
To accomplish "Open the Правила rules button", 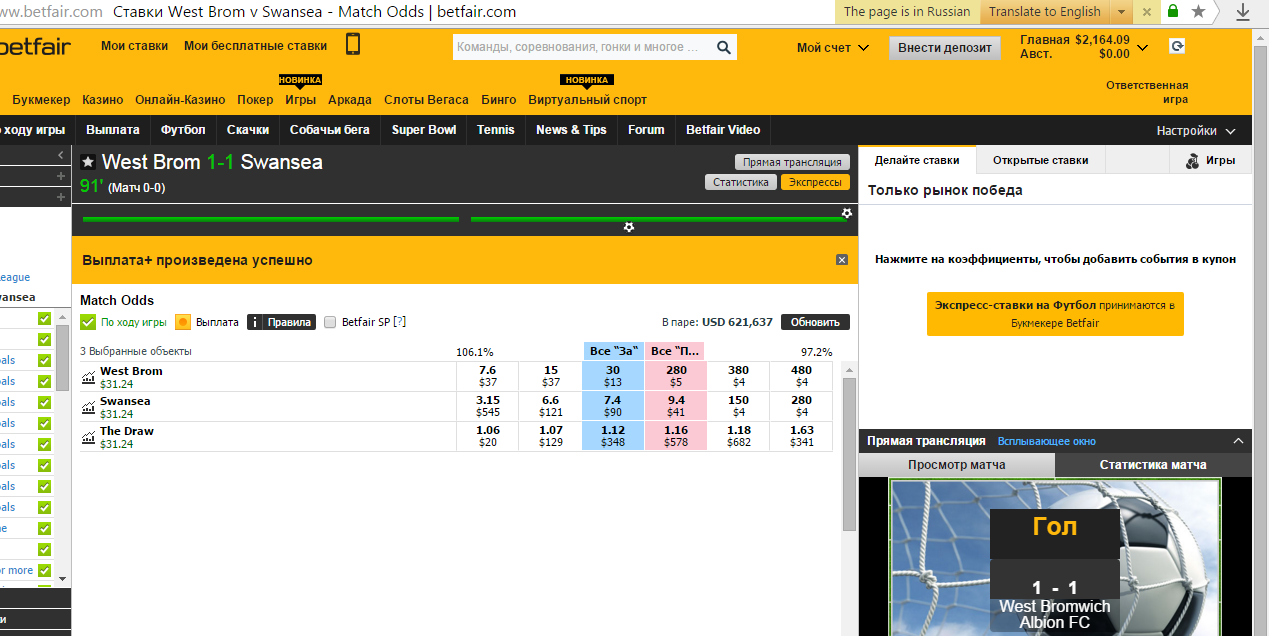I will tap(281, 322).
